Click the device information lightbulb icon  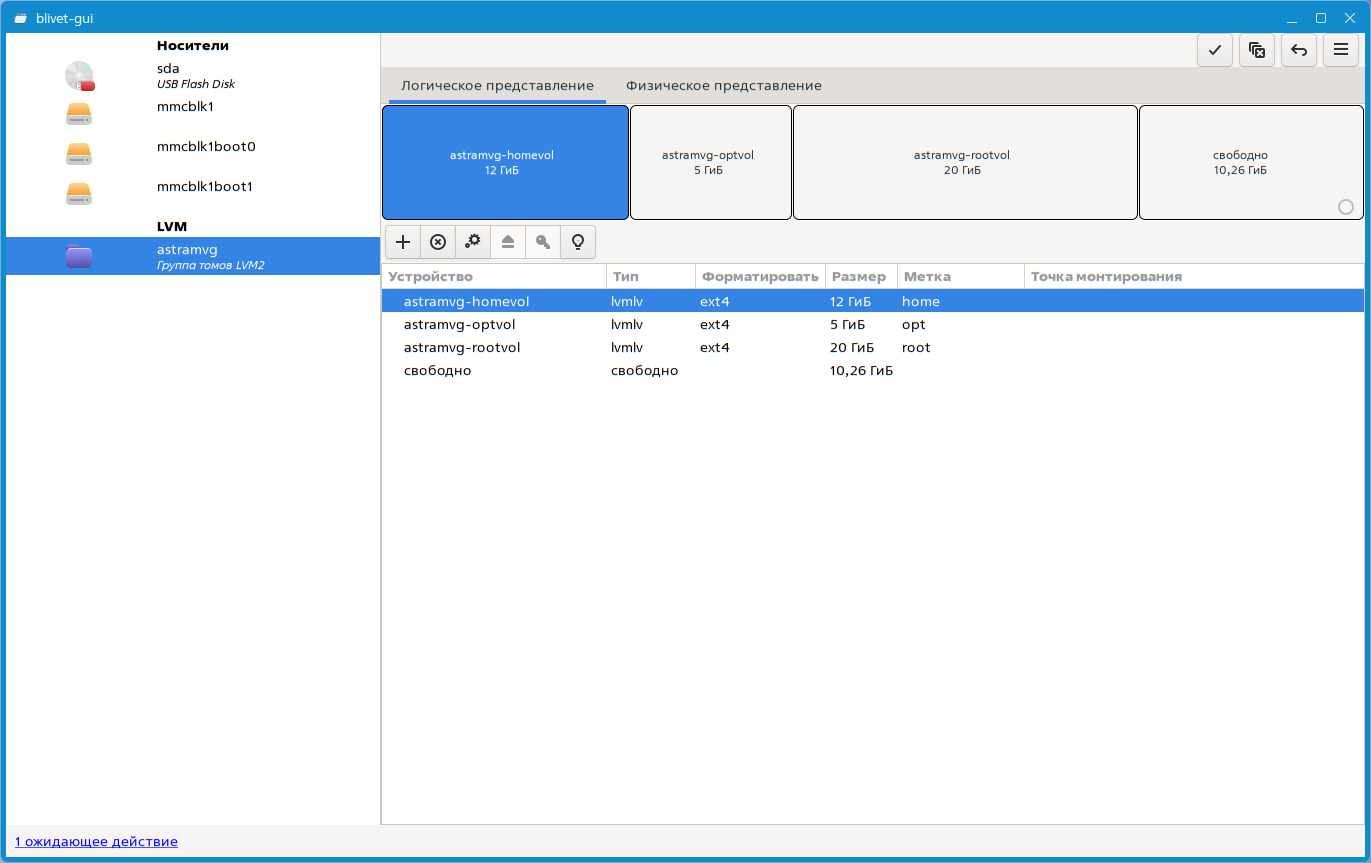(577, 242)
